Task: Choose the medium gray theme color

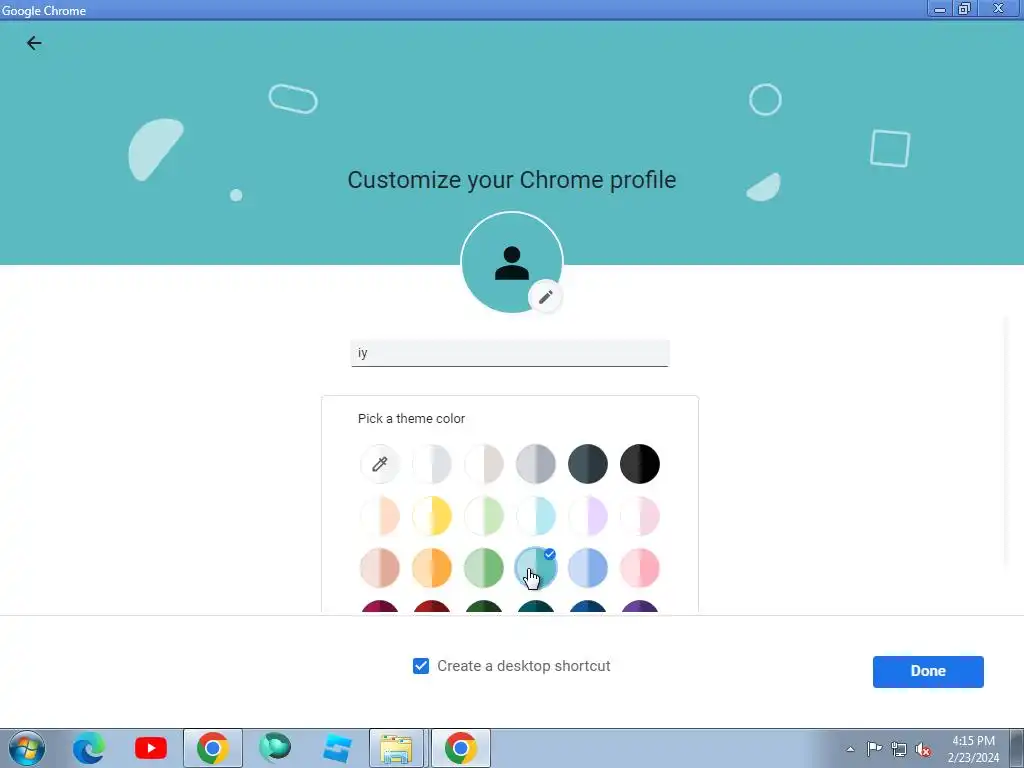Action: [536, 464]
